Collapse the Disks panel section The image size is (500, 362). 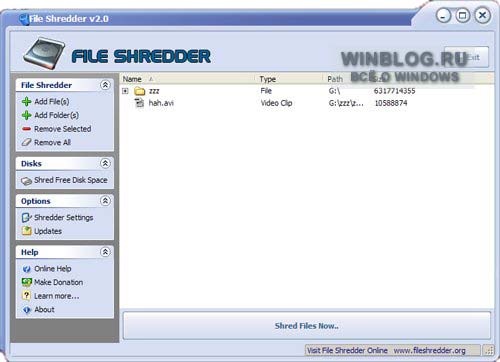105,163
